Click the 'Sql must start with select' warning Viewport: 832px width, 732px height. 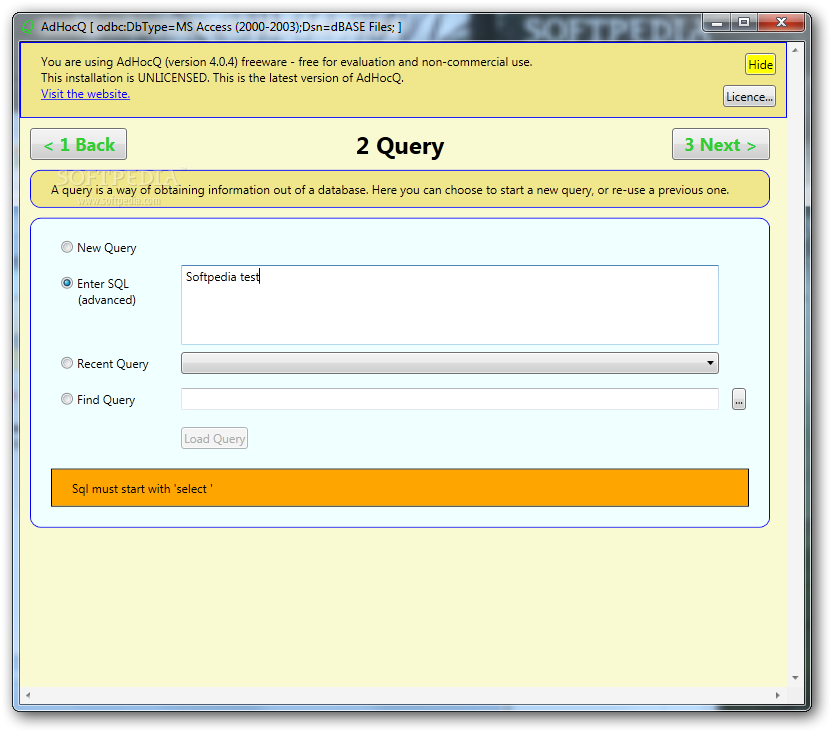click(400, 488)
